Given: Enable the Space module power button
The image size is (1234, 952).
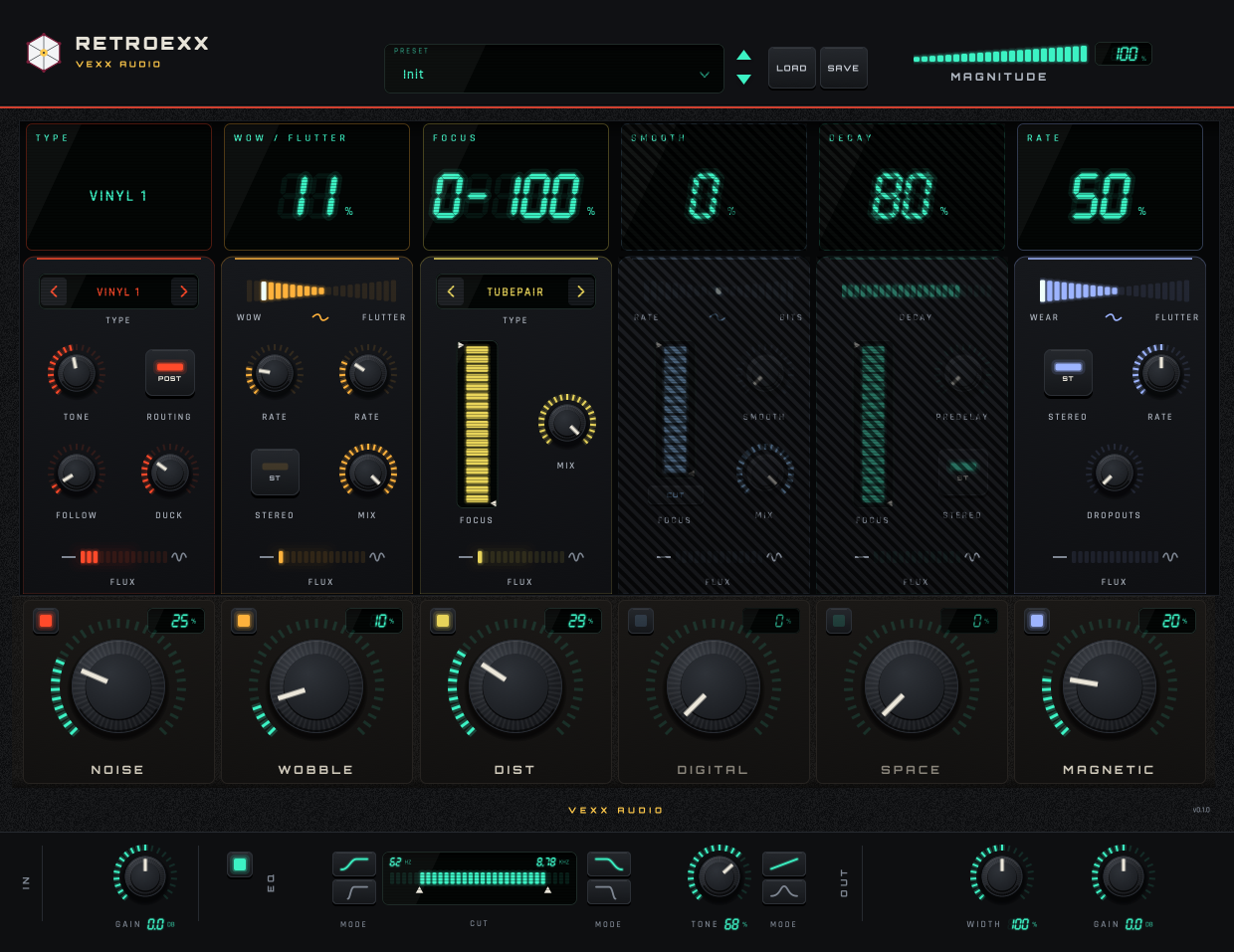Looking at the screenshot, I should point(839,621).
